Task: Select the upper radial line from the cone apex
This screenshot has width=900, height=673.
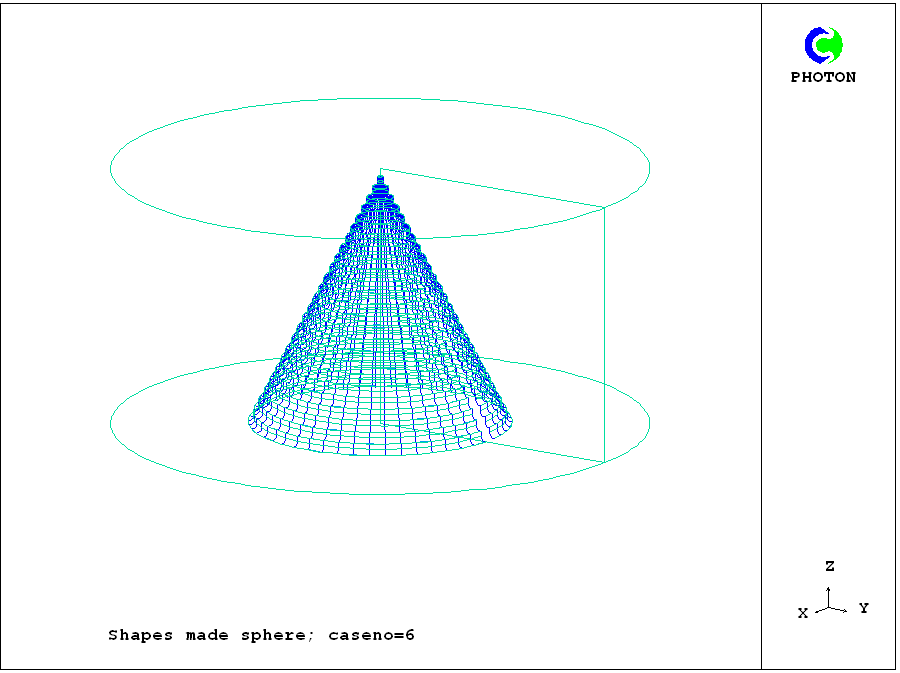Action: click(x=492, y=188)
